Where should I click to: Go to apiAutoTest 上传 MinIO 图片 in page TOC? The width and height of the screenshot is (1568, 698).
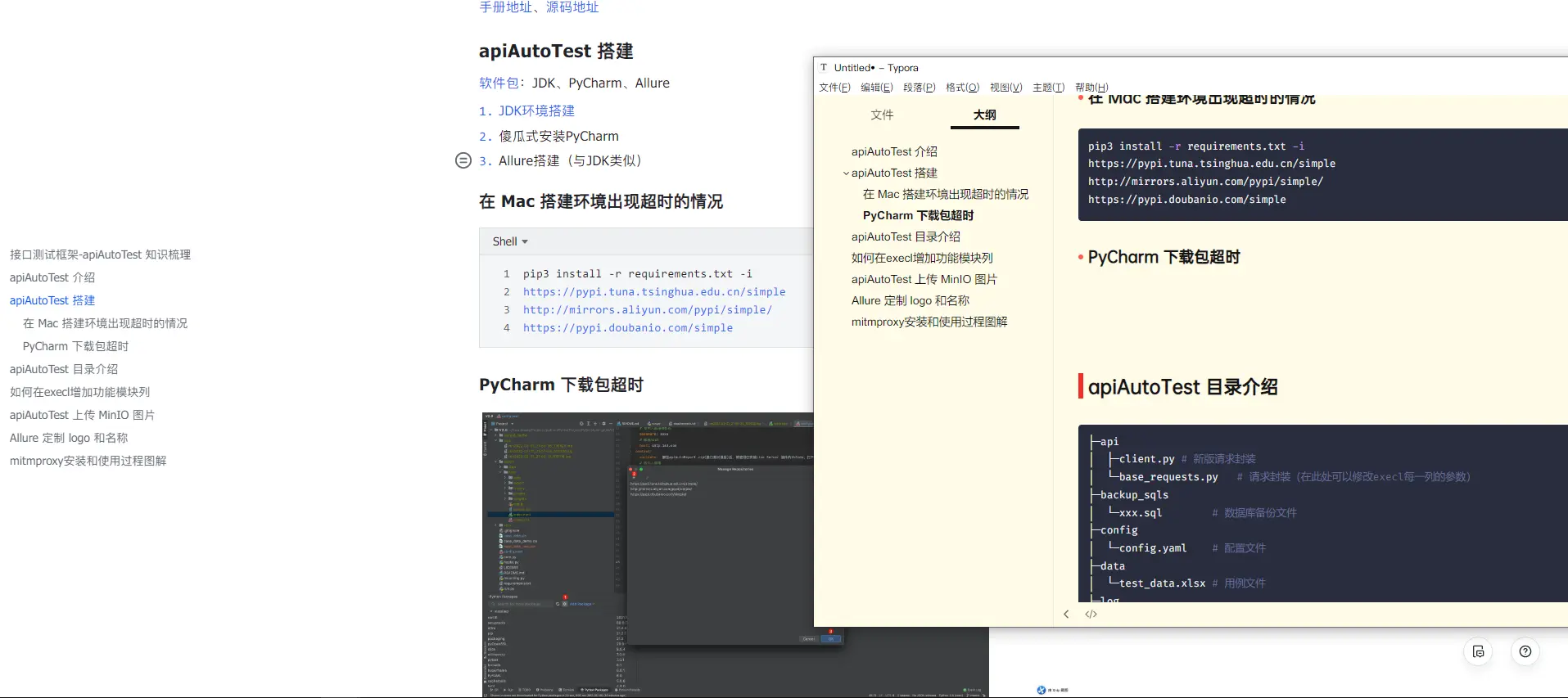coord(82,415)
